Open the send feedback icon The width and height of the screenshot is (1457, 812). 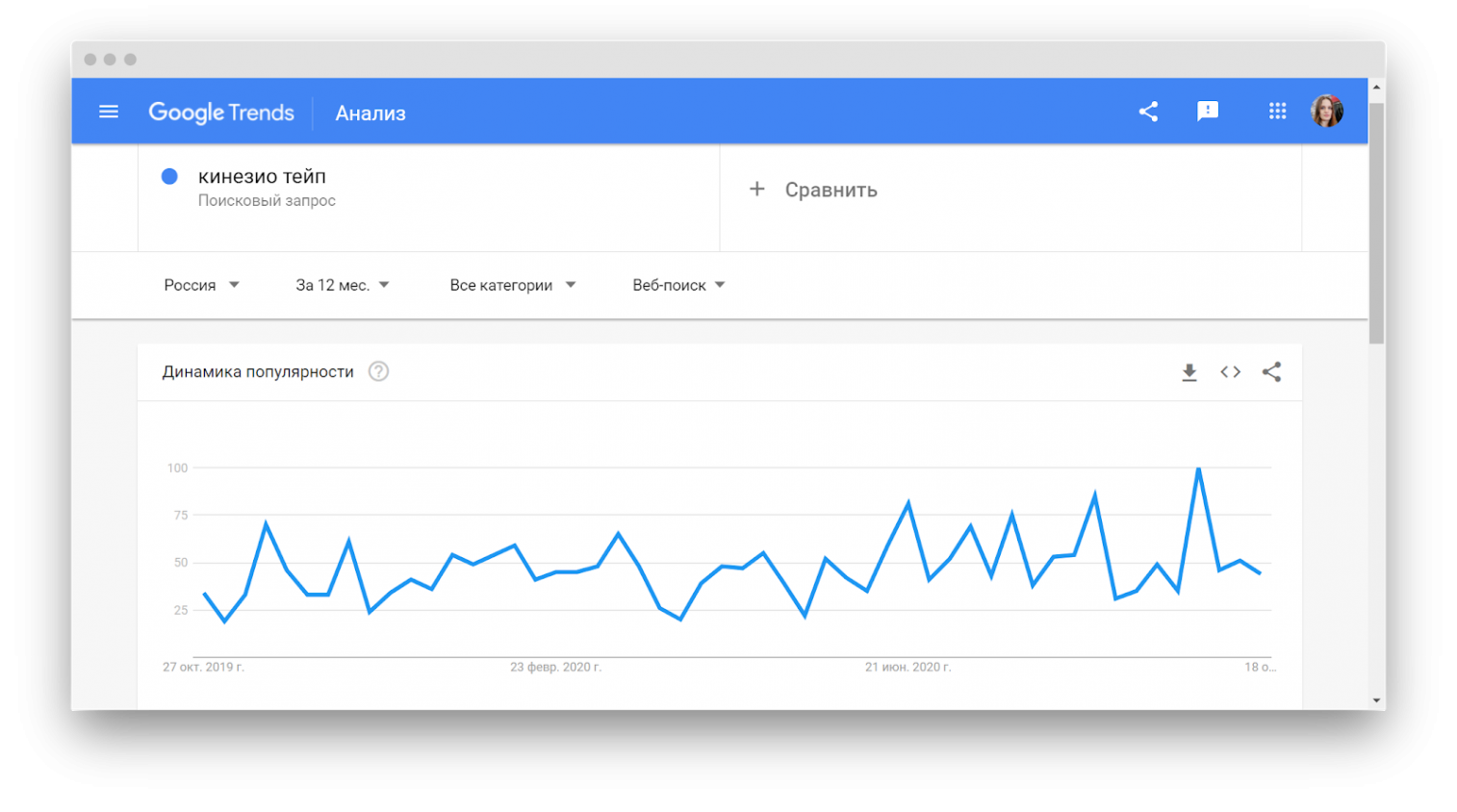(x=1208, y=112)
